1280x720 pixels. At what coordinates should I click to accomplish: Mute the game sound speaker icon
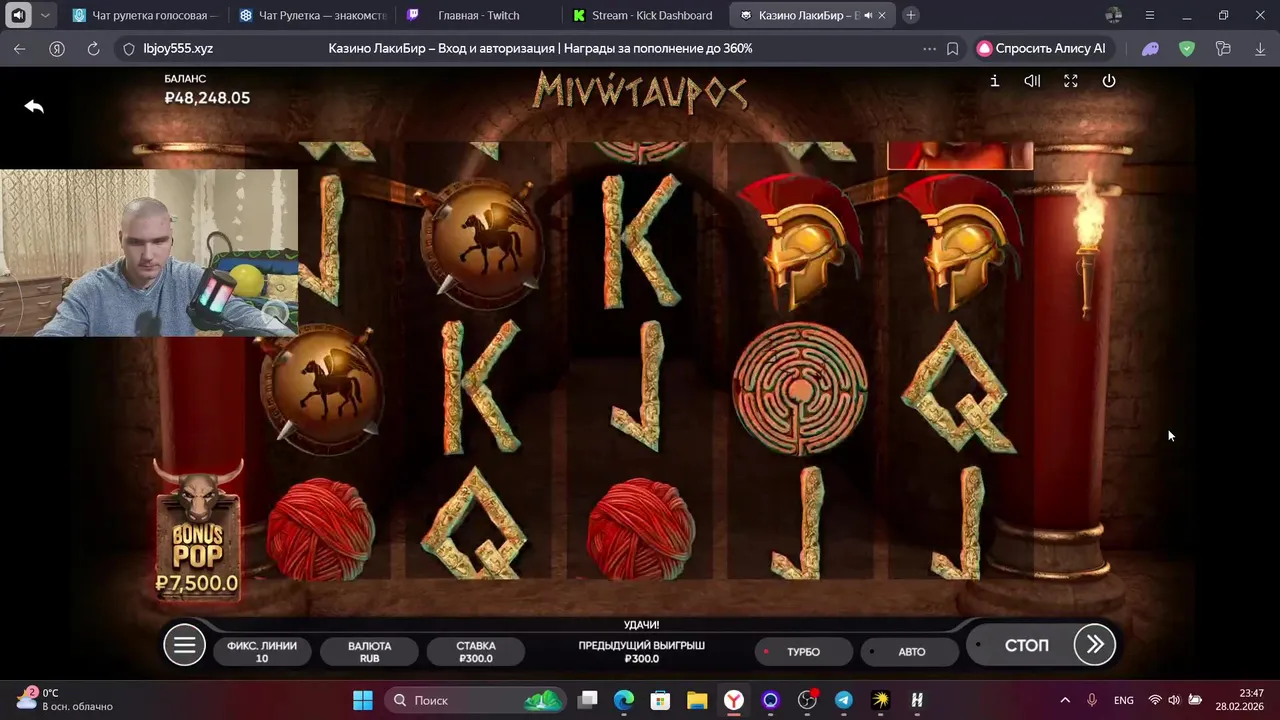[1032, 81]
